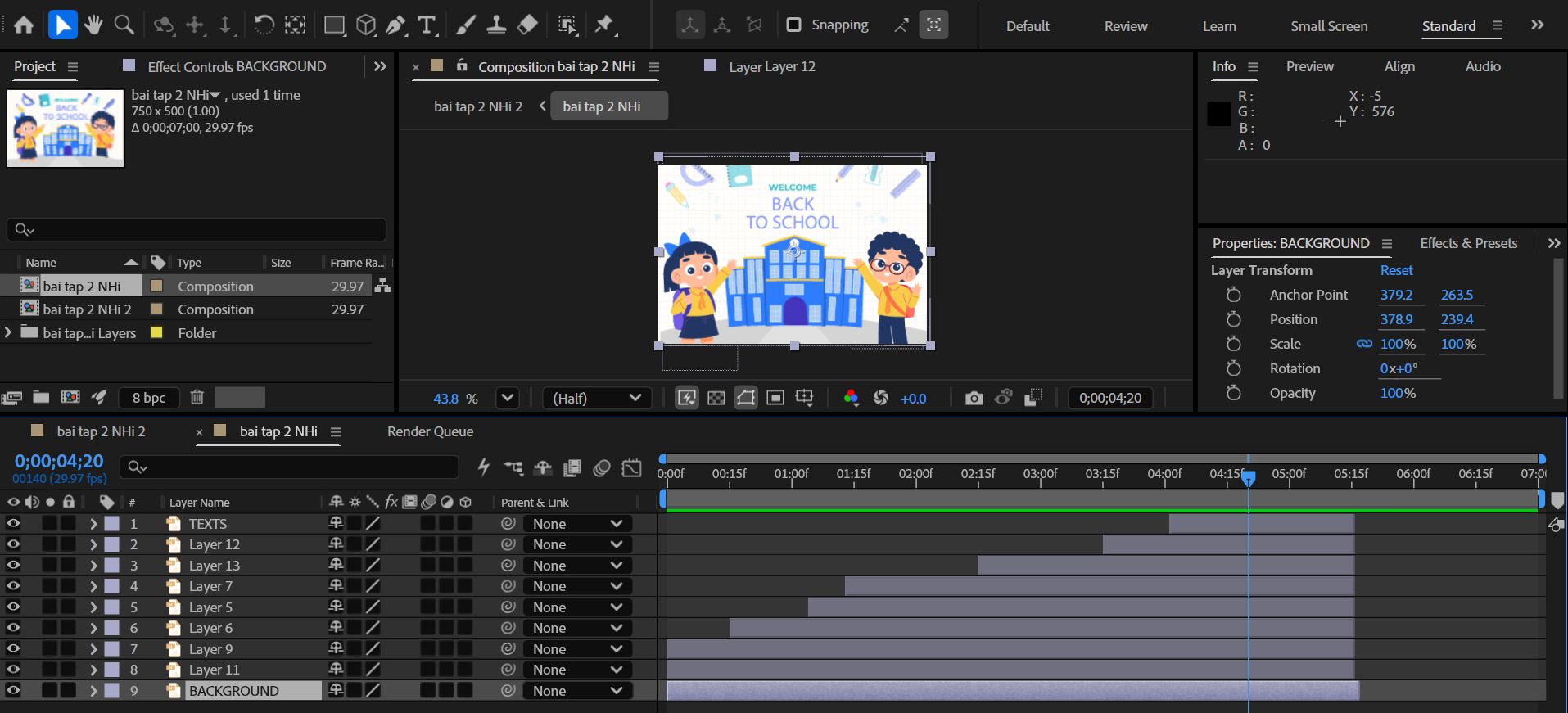Reset the Layer Transform properties
The image size is (1568, 713).
(1397, 270)
